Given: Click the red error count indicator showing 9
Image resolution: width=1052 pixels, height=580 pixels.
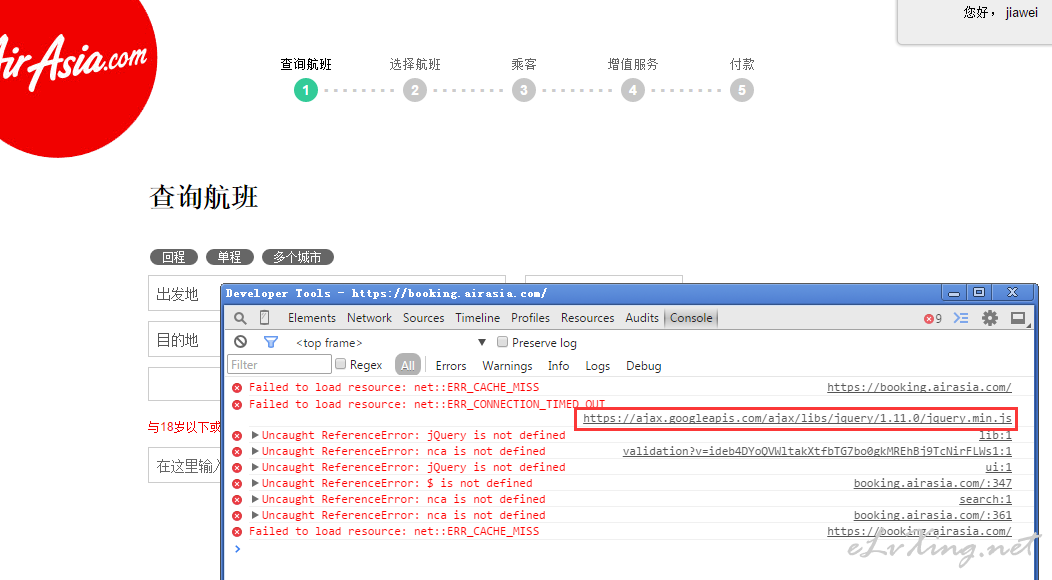Looking at the screenshot, I should point(933,318).
